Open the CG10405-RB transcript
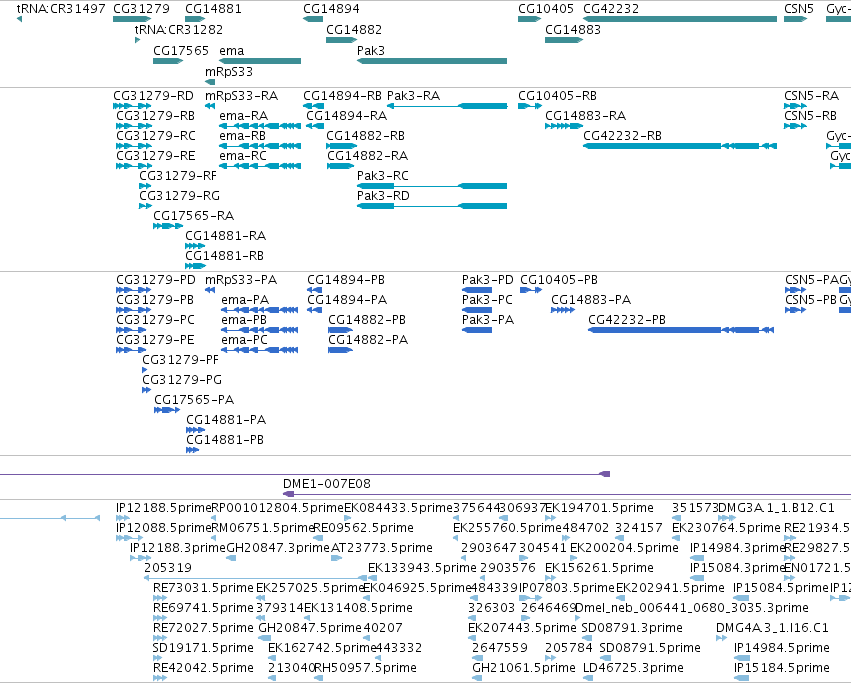Viewport: 851px width, 683px height. pos(557,96)
